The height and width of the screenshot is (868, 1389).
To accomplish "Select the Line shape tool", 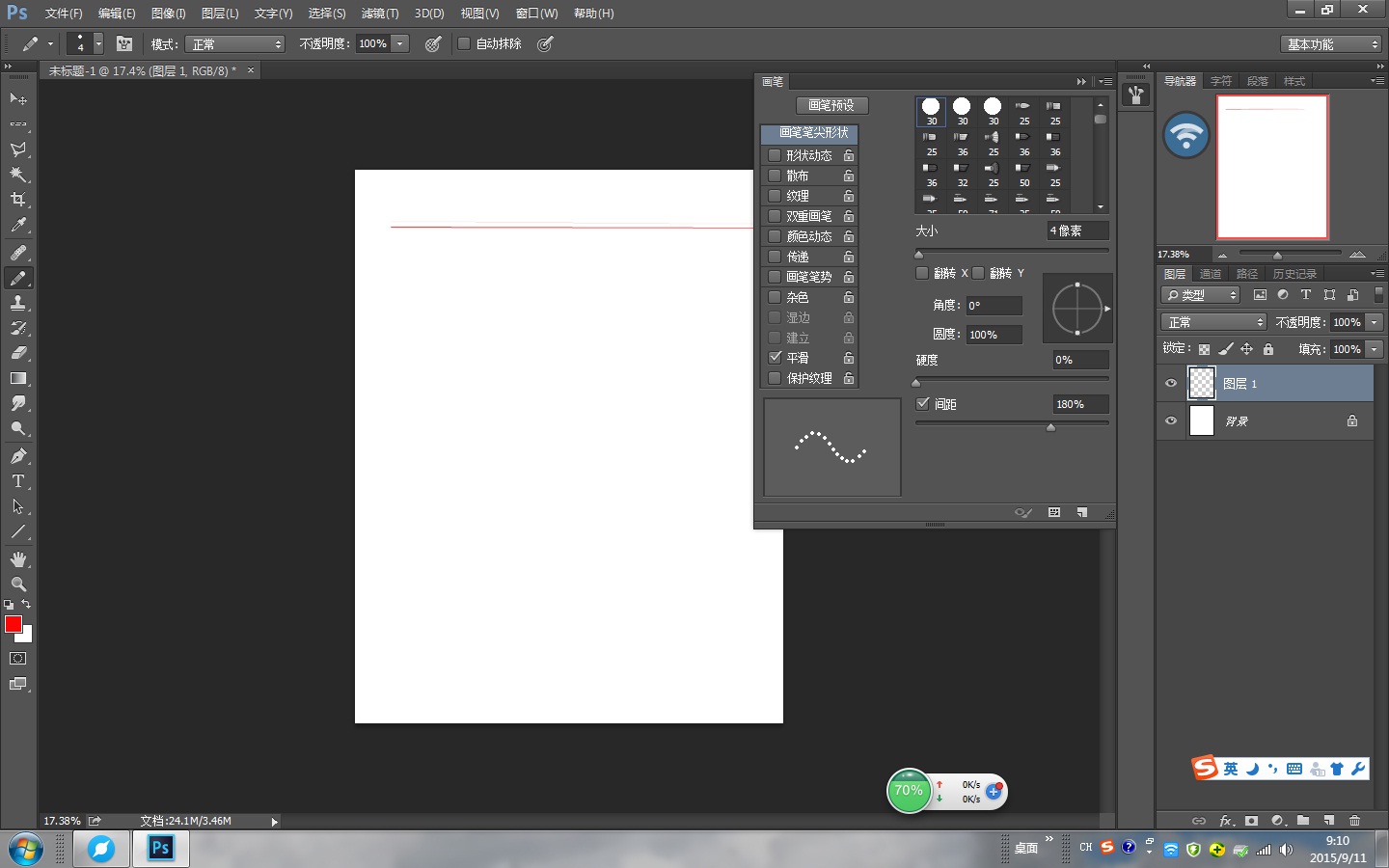I will tap(18, 531).
